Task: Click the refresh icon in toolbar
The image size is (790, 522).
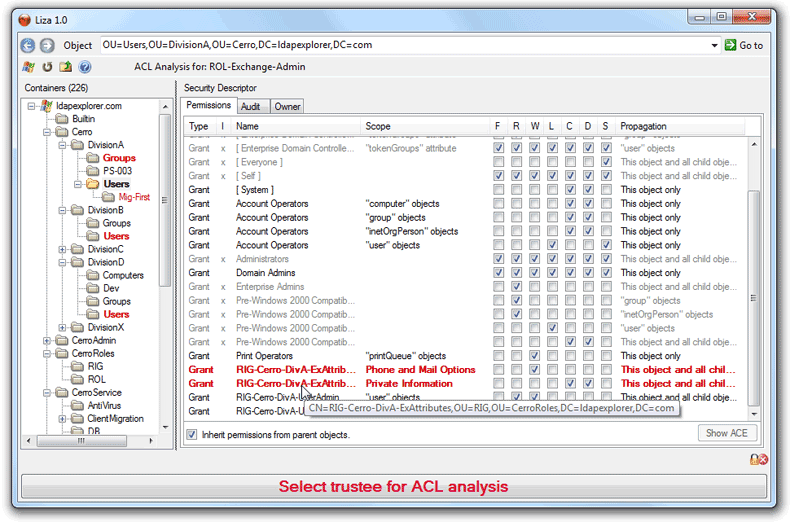Action: tap(46, 67)
